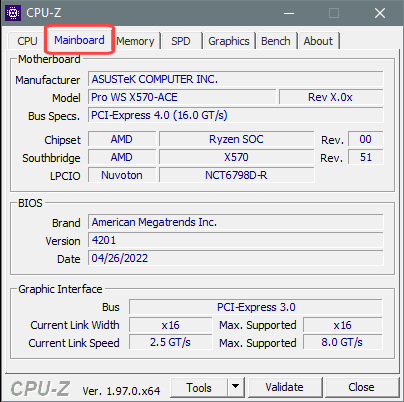Viewport: 404px width, 402px height.
Task: Click the Rev X.0x field
Action: (331, 97)
